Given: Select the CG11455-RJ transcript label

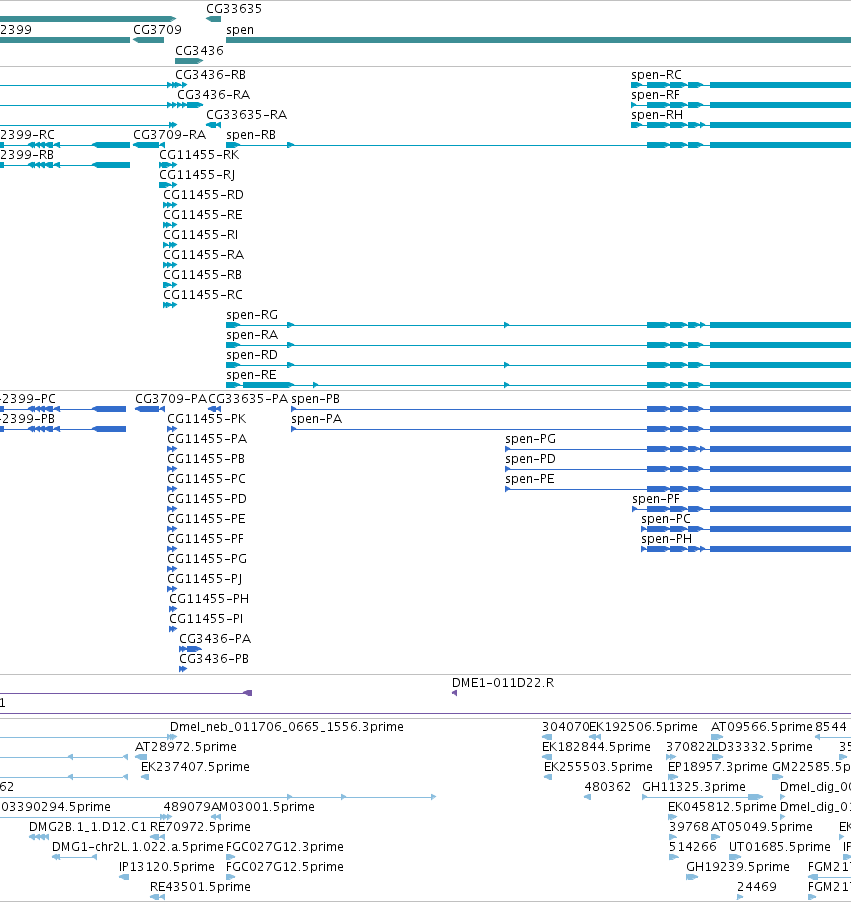Looking at the screenshot, I should pos(197,175).
